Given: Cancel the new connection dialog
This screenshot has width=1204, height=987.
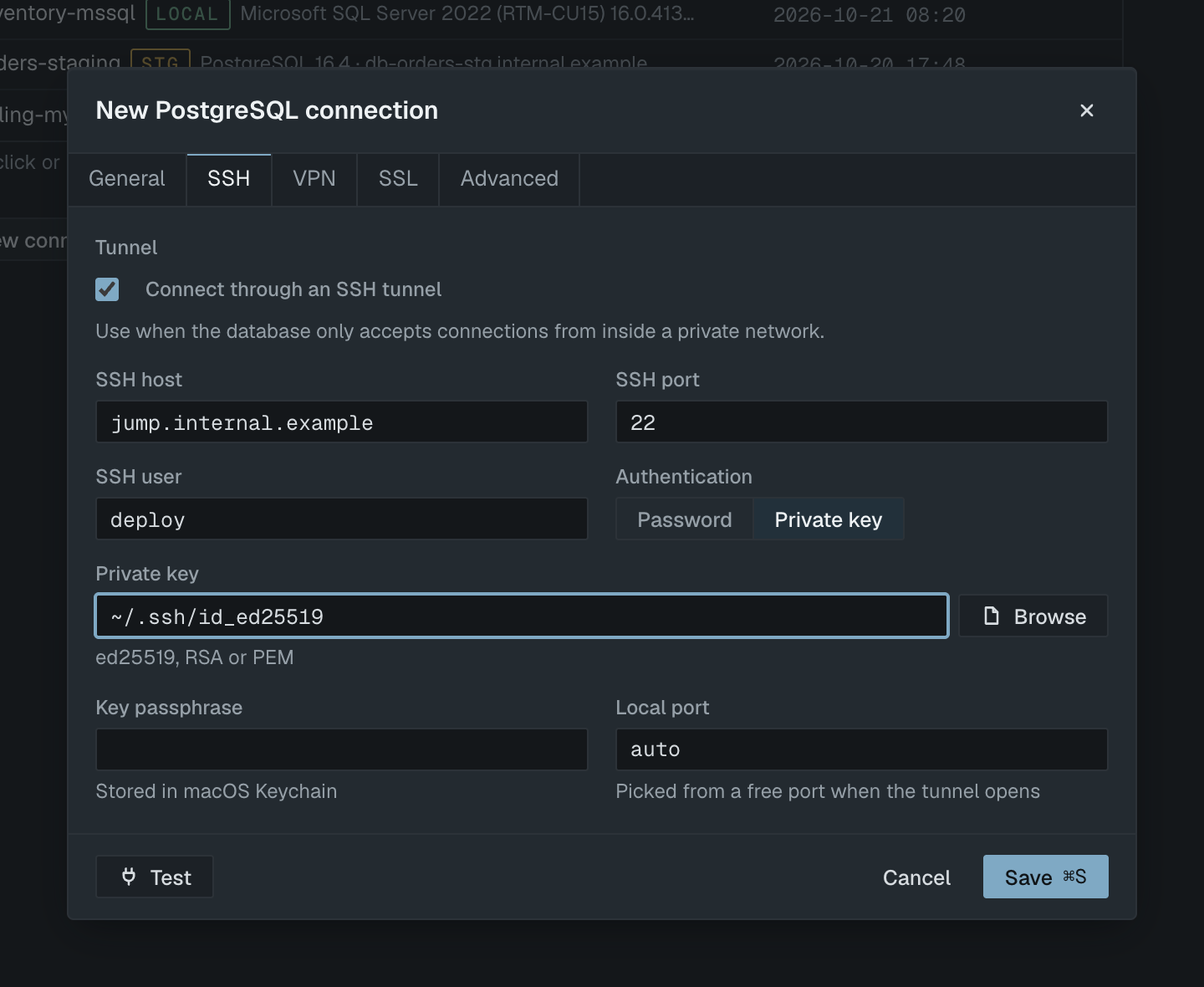Looking at the screenshot, I should click(x=916, y=877).
